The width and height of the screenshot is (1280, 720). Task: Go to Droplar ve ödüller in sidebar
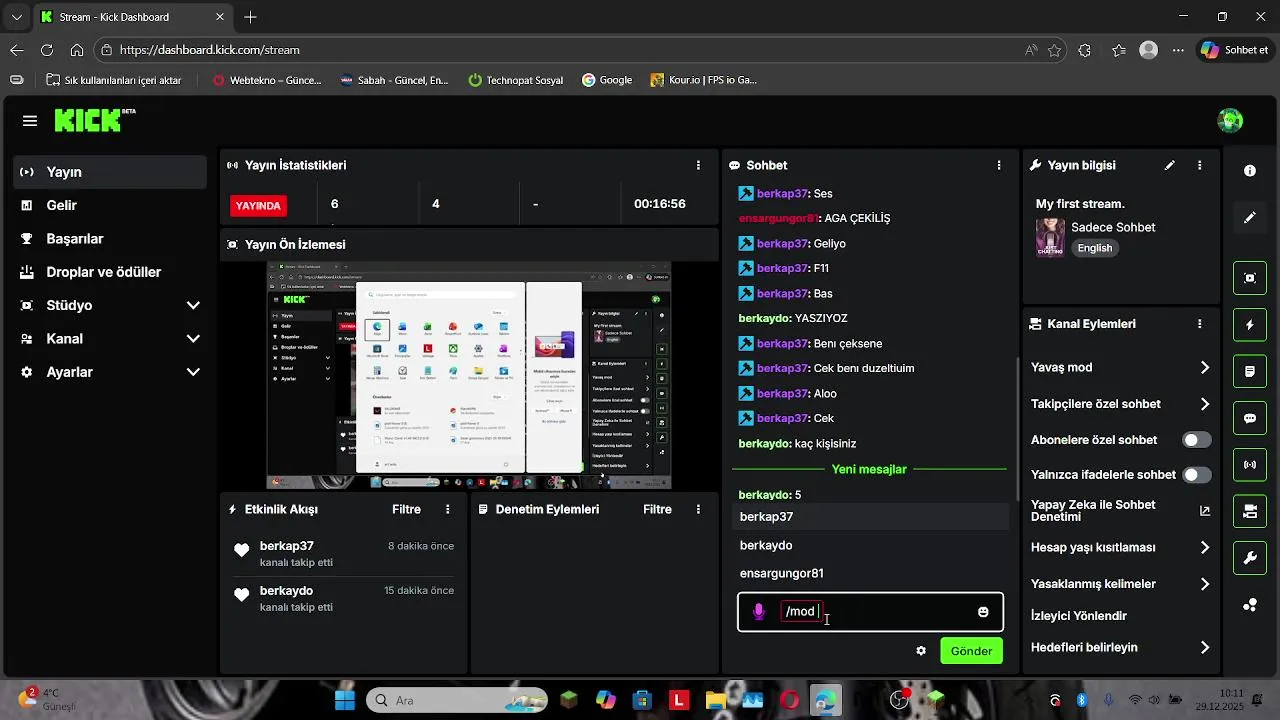[110, 272]
